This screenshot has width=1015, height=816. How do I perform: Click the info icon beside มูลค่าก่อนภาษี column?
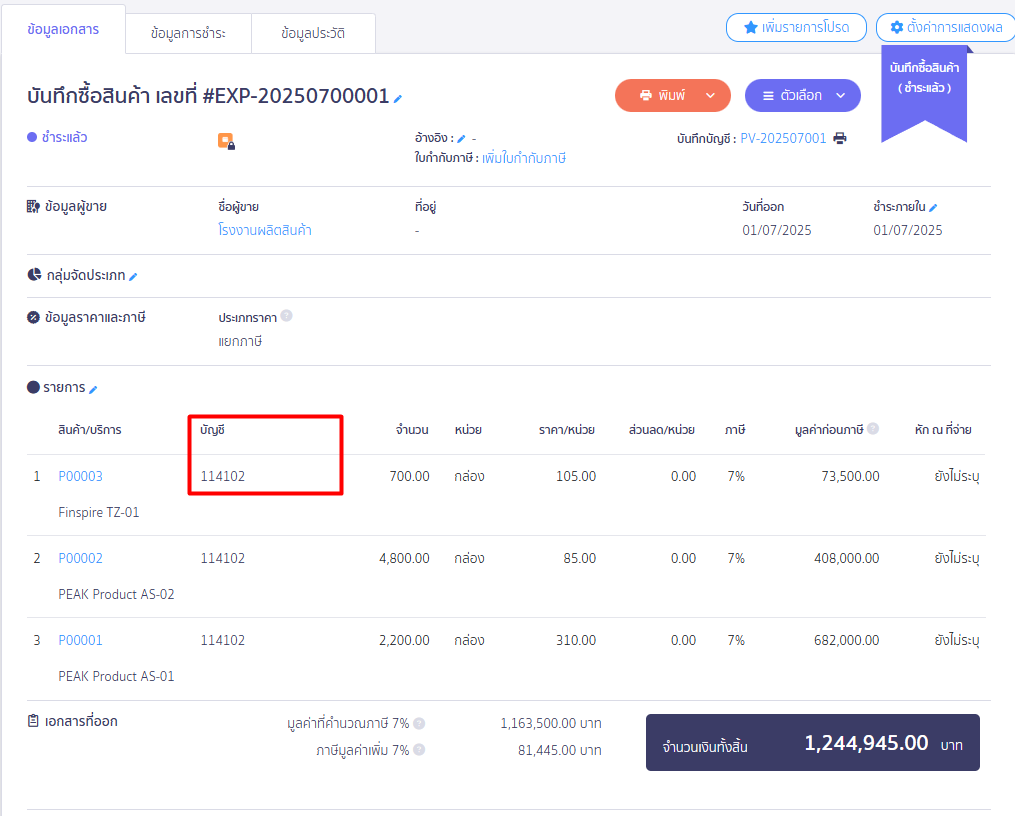pos(873,429)
